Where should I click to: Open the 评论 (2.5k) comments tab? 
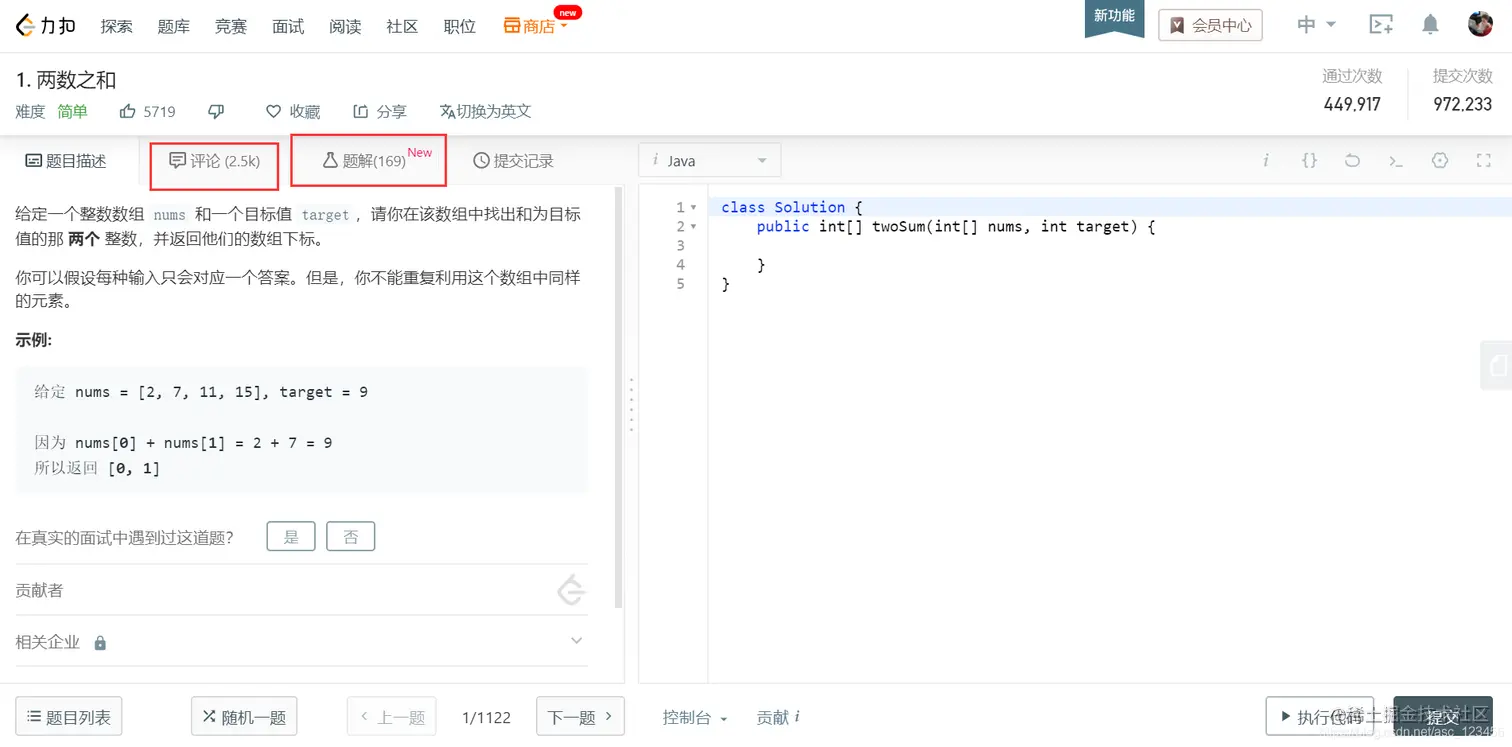(215, 161)
